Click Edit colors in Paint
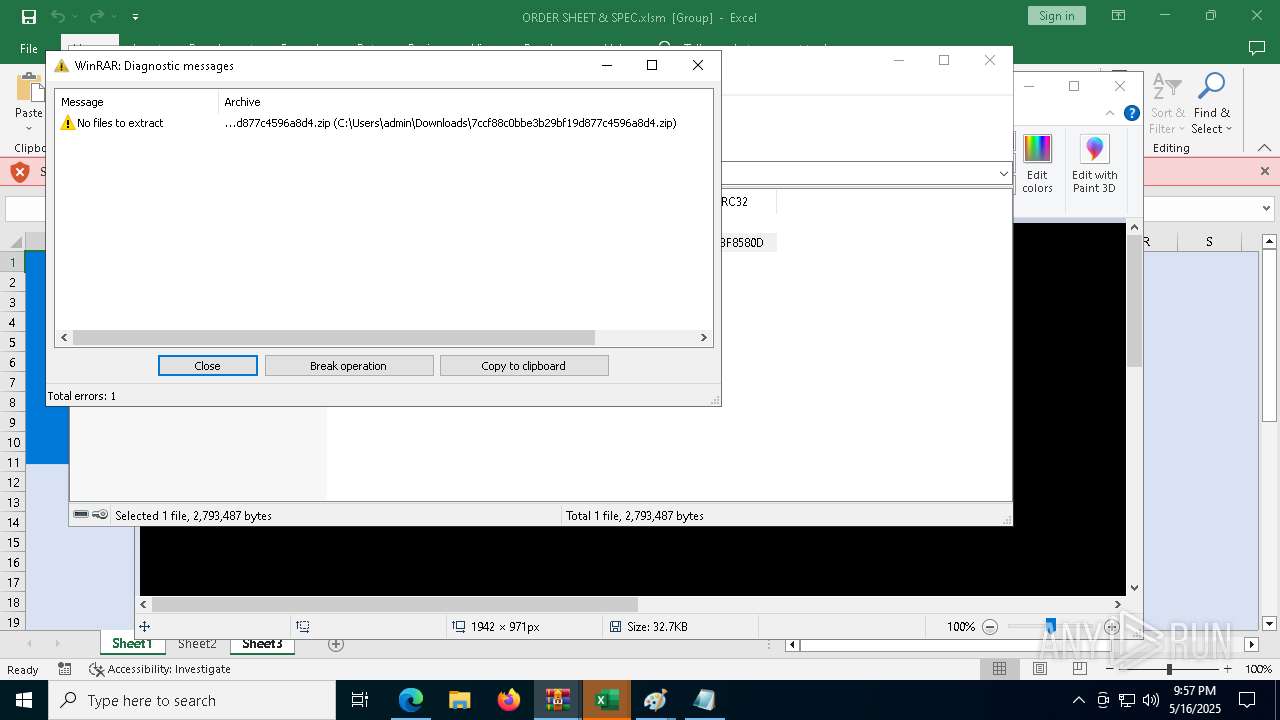1280x720 pixels. pos(1037,164)
